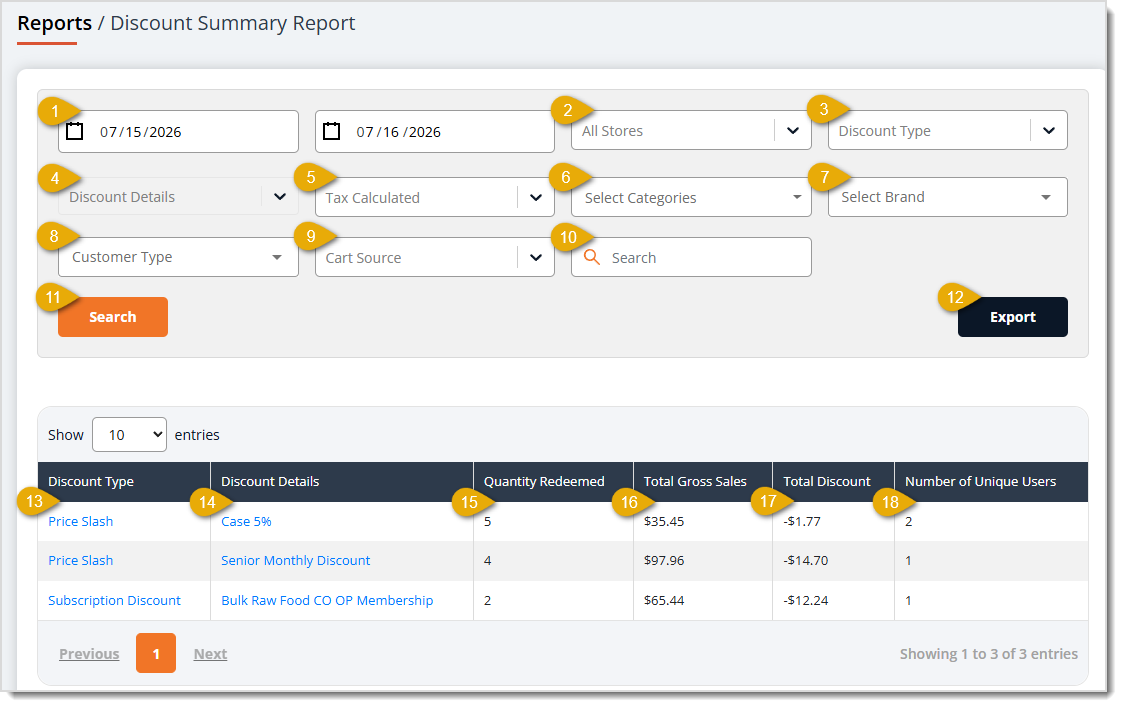
Task: Click the start date calendar icon
Action: (x=74, y=131)
